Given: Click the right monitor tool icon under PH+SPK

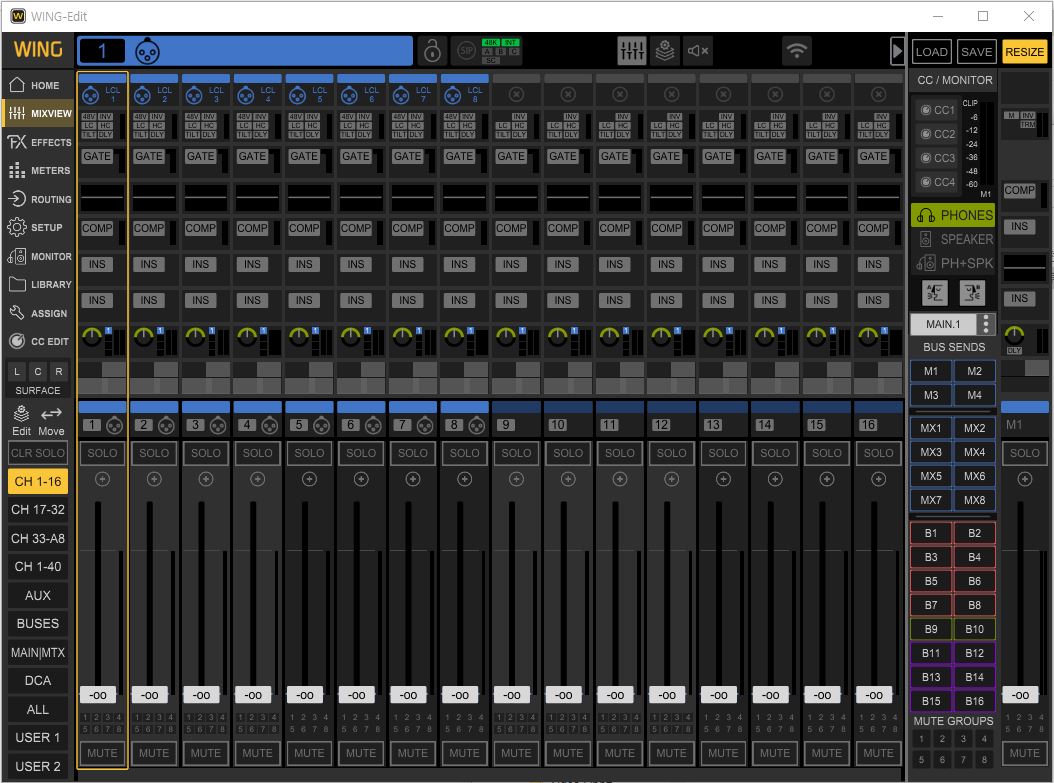Looking at the screenshot, I should pos(972,292).
